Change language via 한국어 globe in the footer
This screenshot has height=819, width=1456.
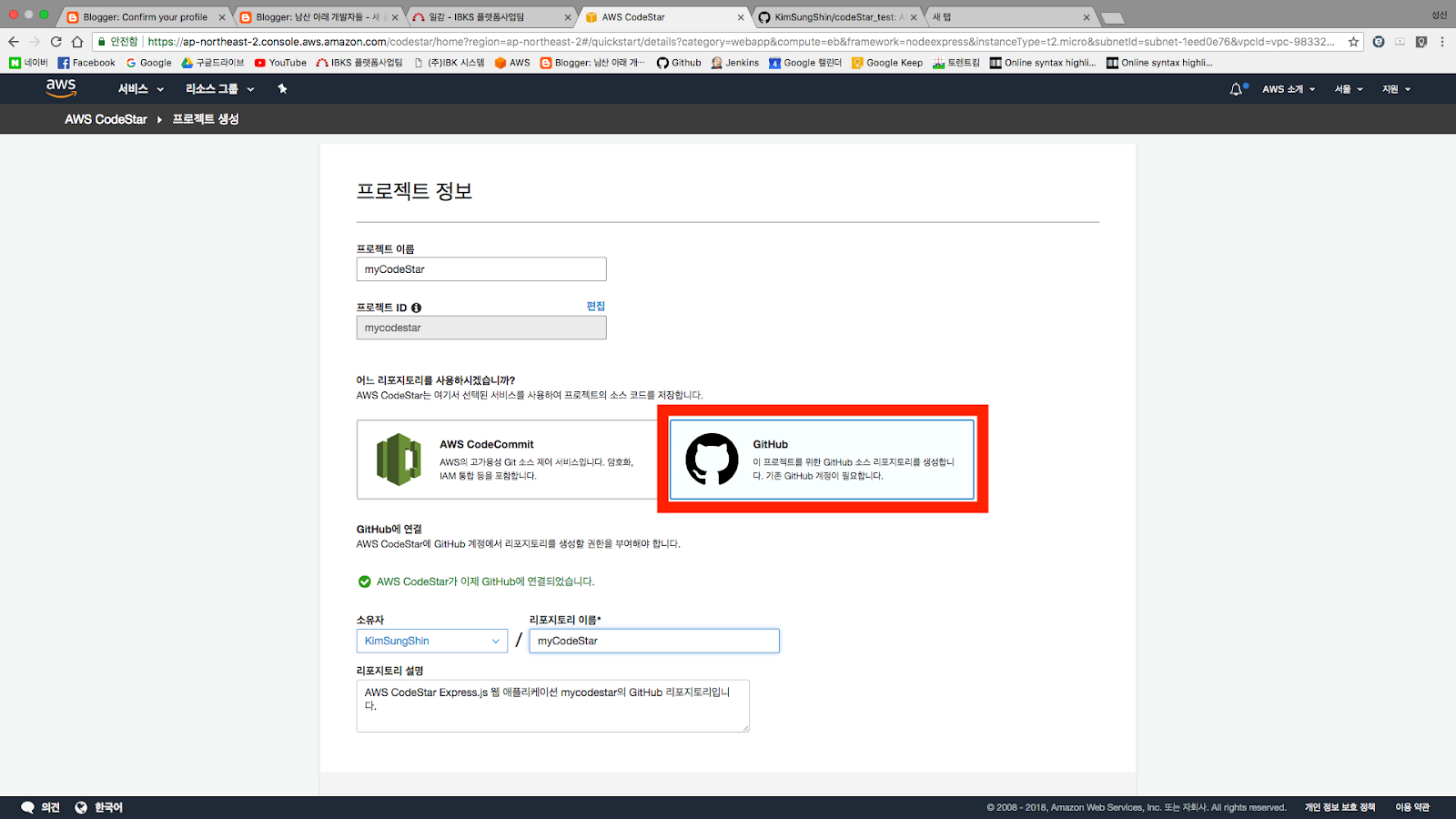(98, 807)
